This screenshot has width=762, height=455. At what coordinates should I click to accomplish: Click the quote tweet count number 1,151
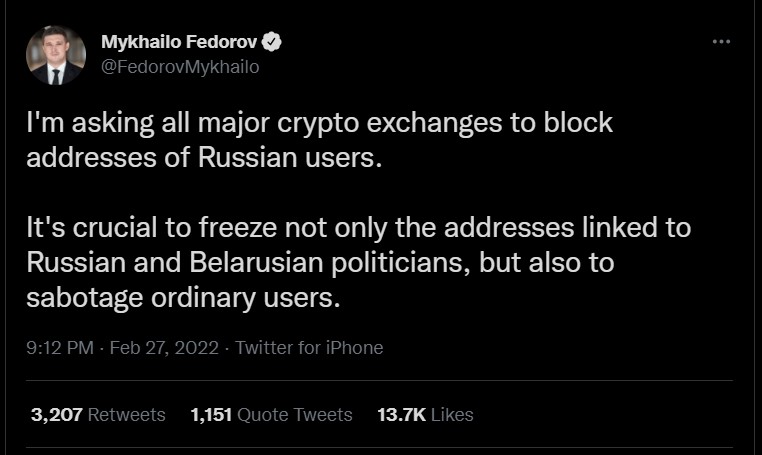[x=211, y=415]
